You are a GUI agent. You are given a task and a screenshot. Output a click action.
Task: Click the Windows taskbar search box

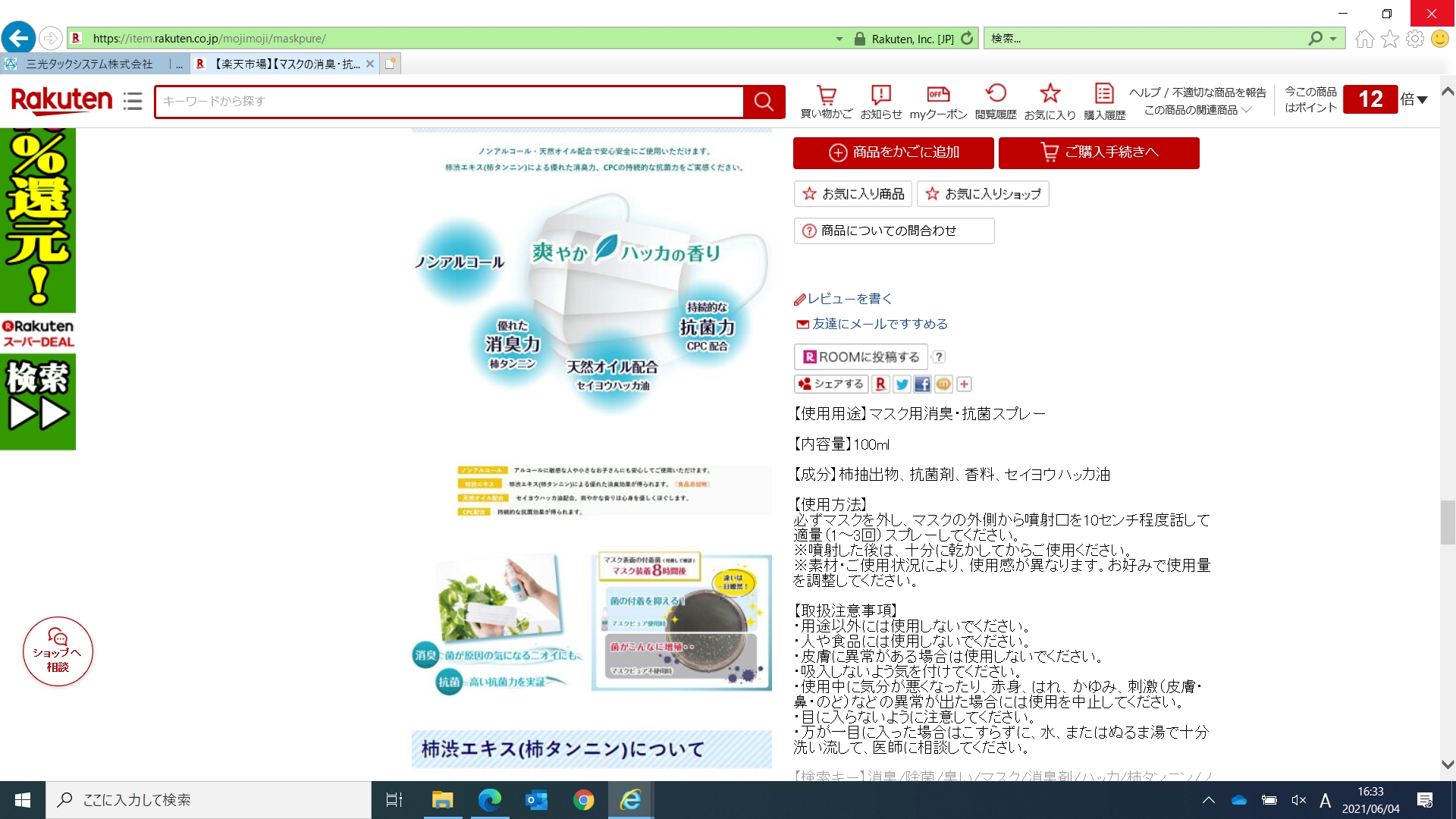(209, 800)
